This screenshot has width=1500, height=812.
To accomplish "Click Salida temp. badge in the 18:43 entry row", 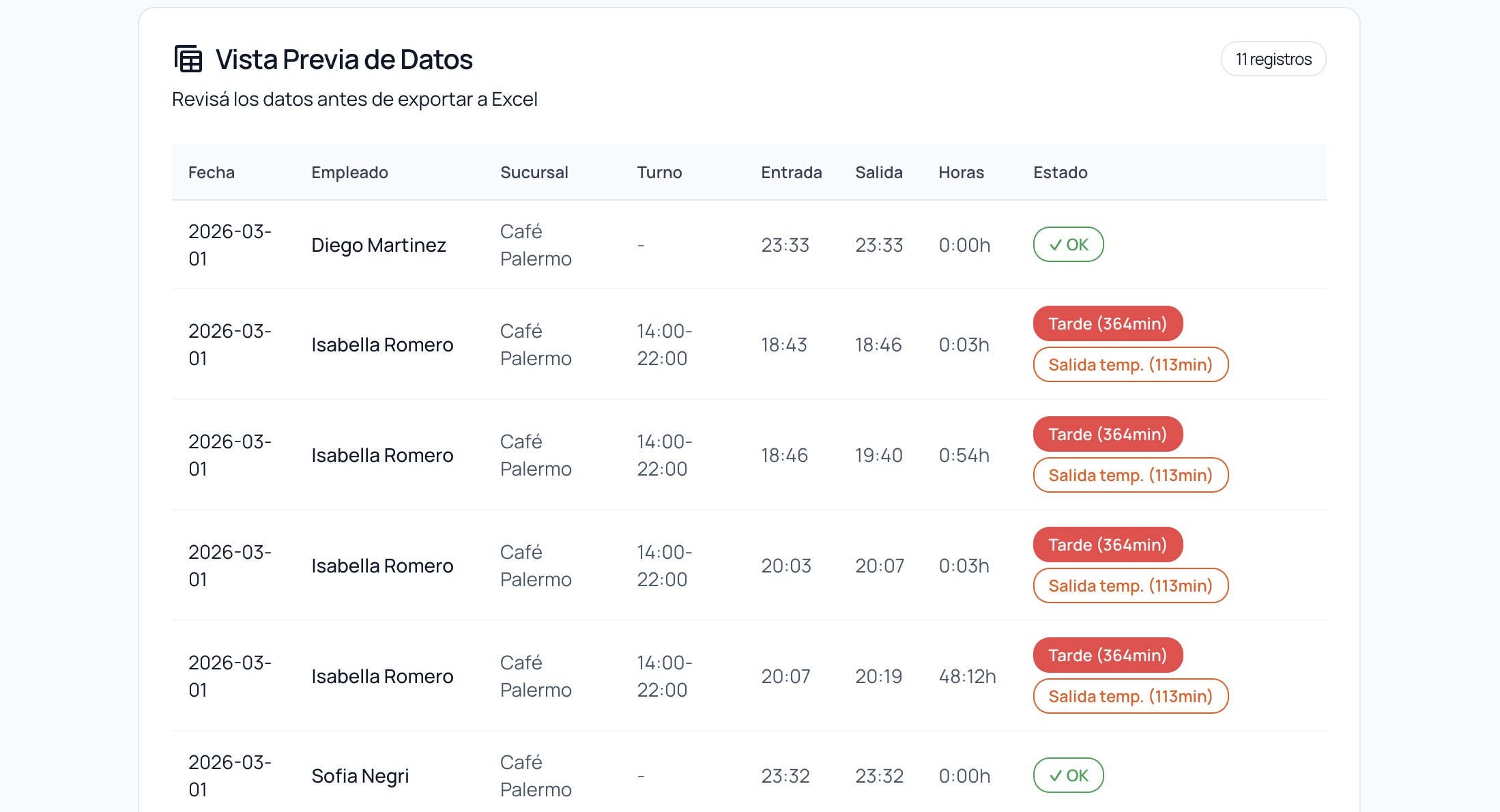I will 1131,364.
